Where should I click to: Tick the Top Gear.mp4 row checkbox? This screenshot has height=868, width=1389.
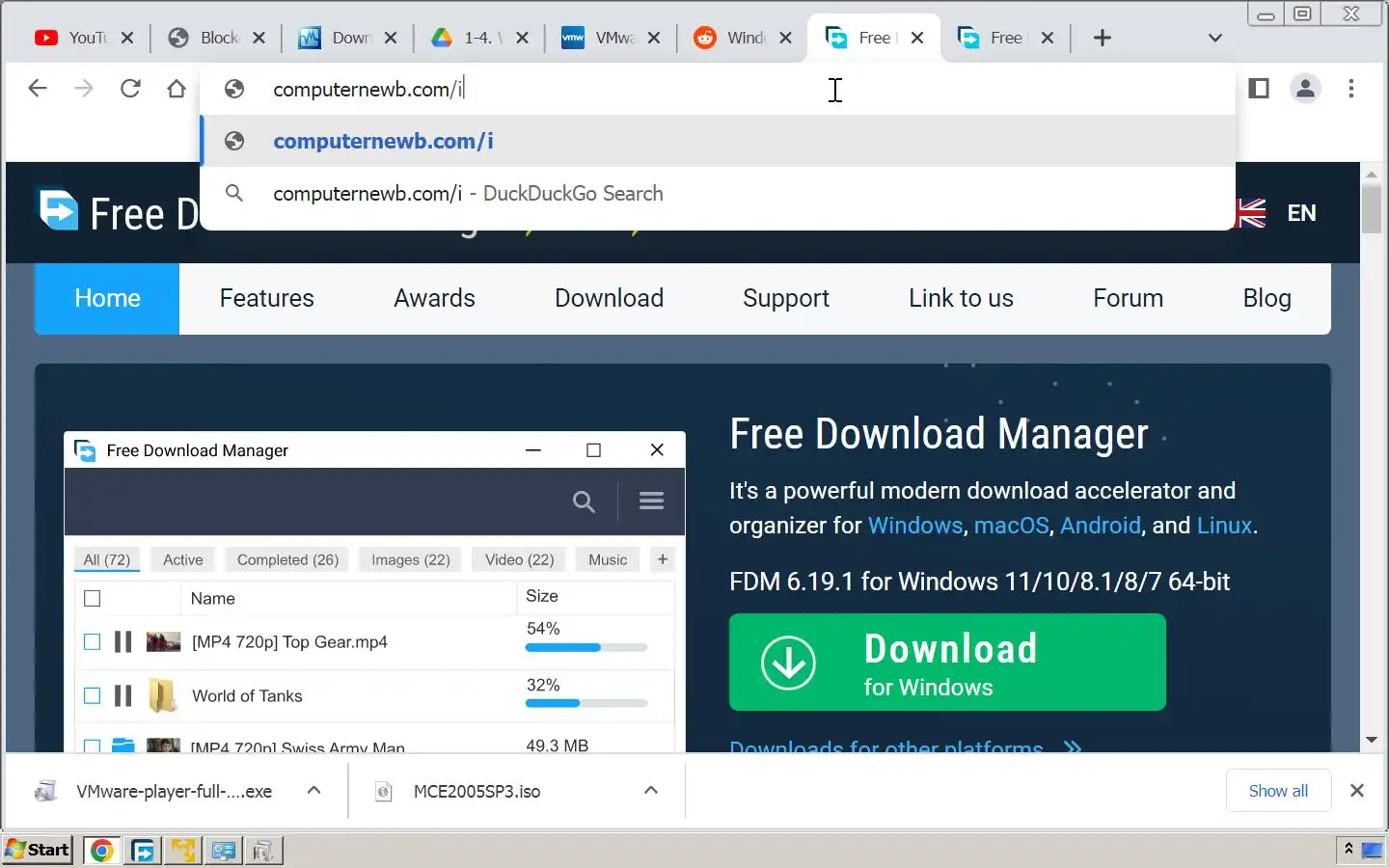tap(93, 642)
